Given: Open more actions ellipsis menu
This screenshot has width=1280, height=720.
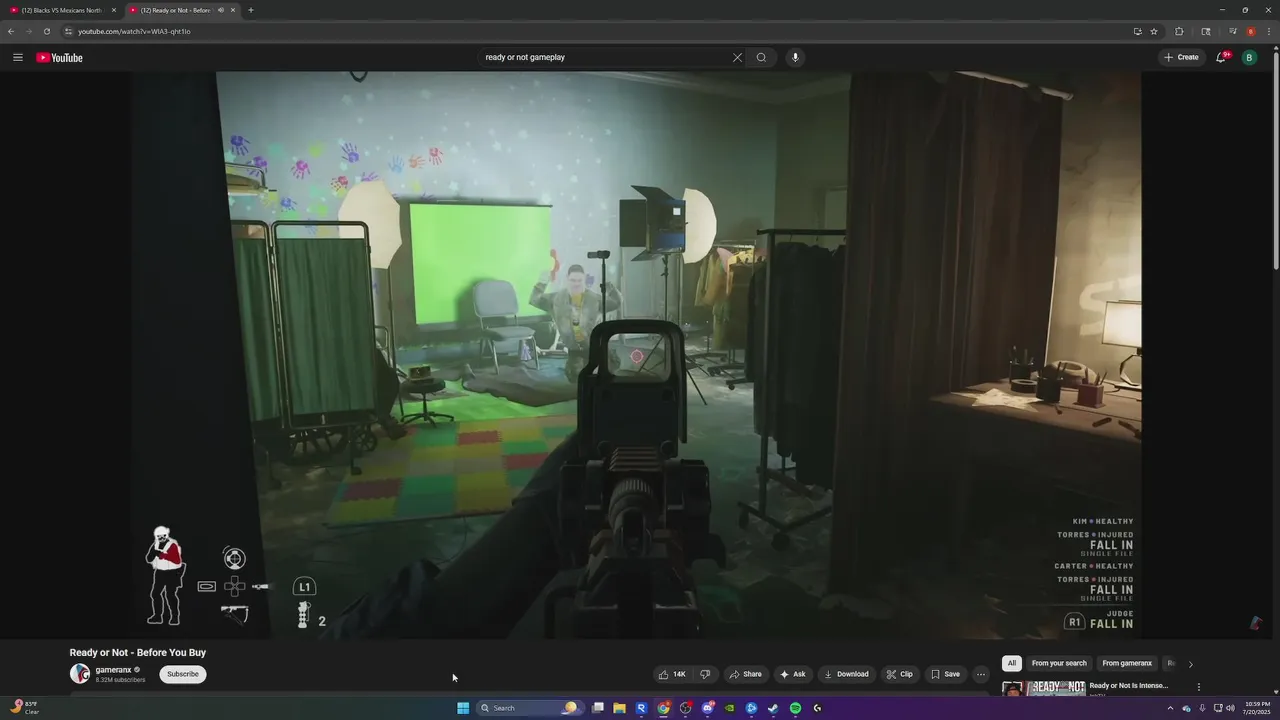Looking at the screenshot, I should [x=981, y=674].
